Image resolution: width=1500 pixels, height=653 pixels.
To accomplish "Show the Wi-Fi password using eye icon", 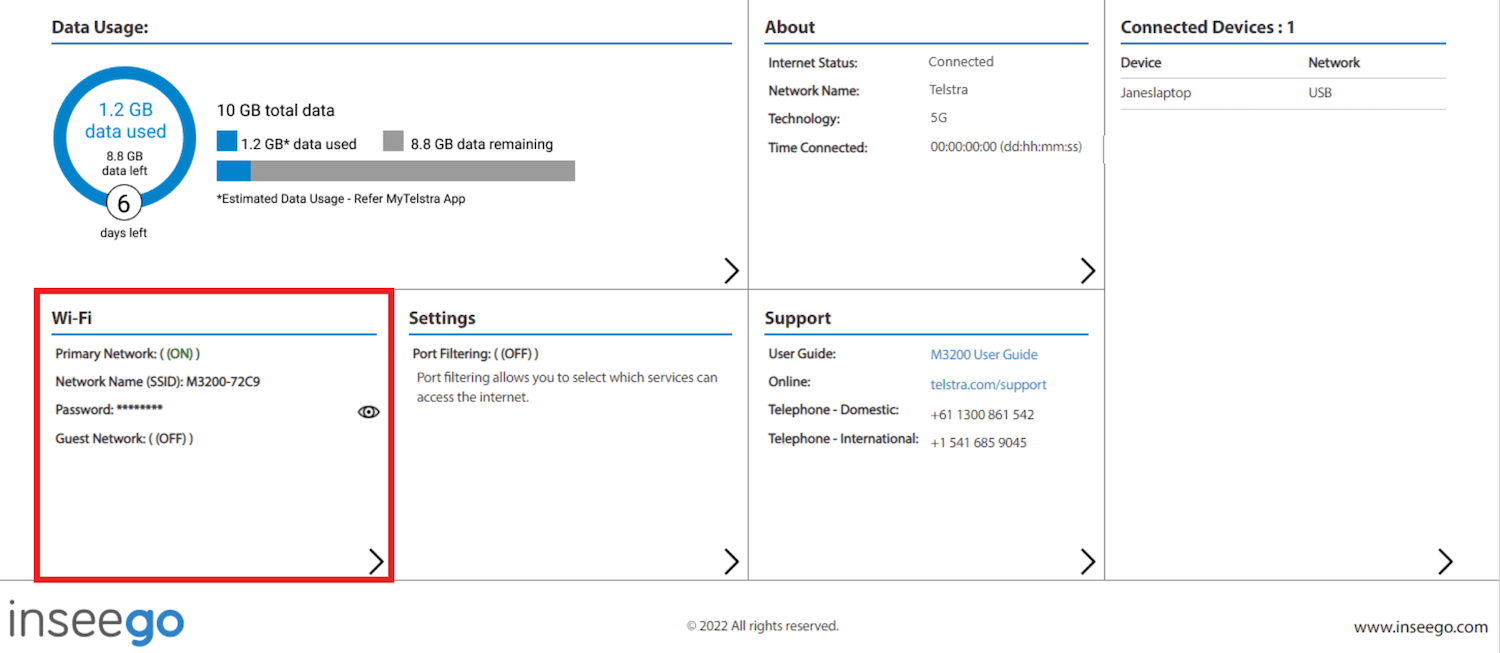I will point(369,412).
